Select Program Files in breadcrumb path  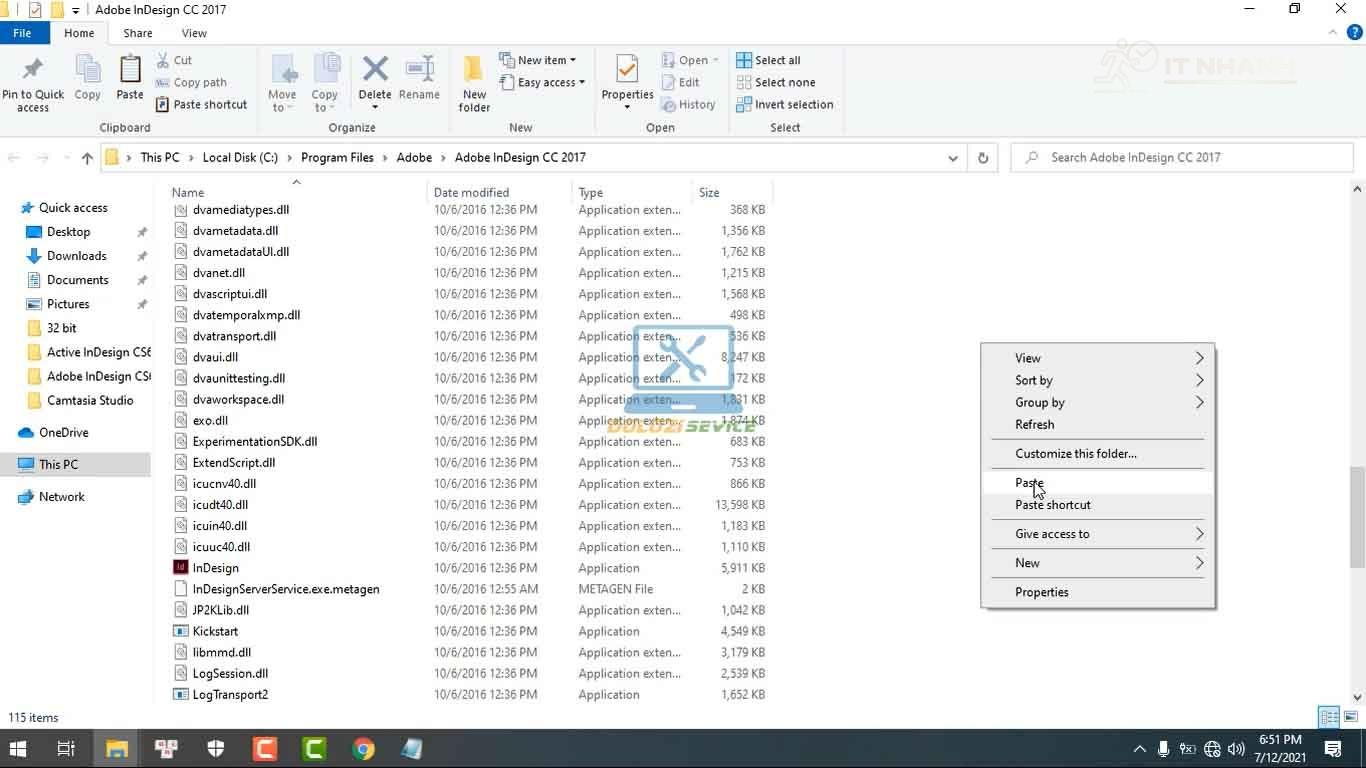(x=337, y=157)
